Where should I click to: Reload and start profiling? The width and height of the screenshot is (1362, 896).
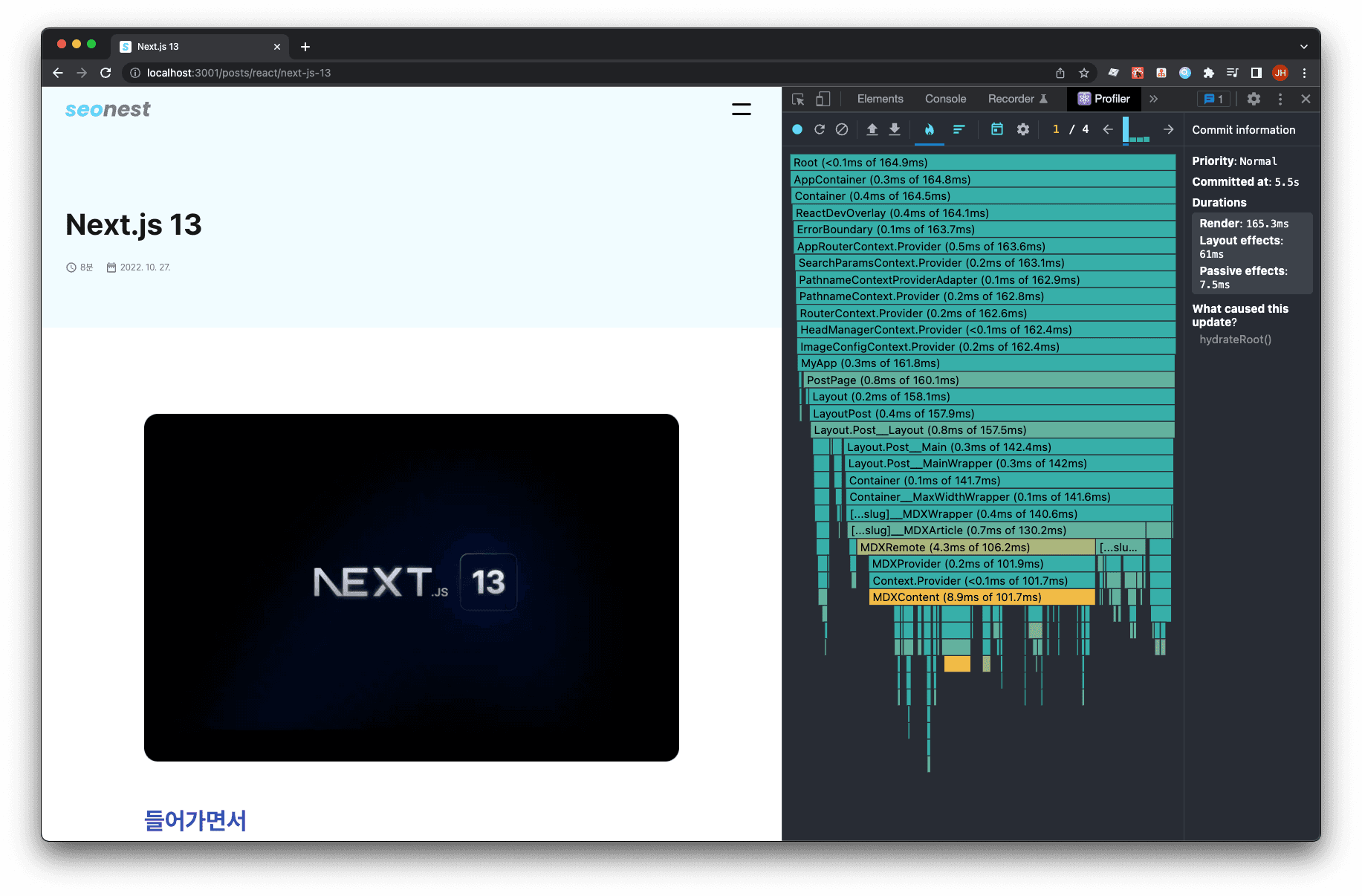[820, 129]
